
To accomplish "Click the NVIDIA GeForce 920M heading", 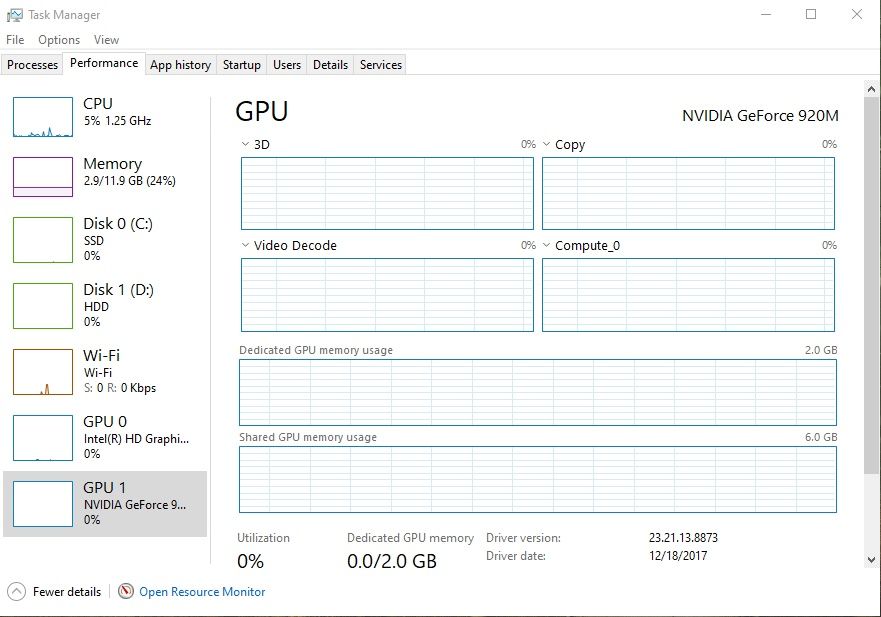I will coord(760,116).
